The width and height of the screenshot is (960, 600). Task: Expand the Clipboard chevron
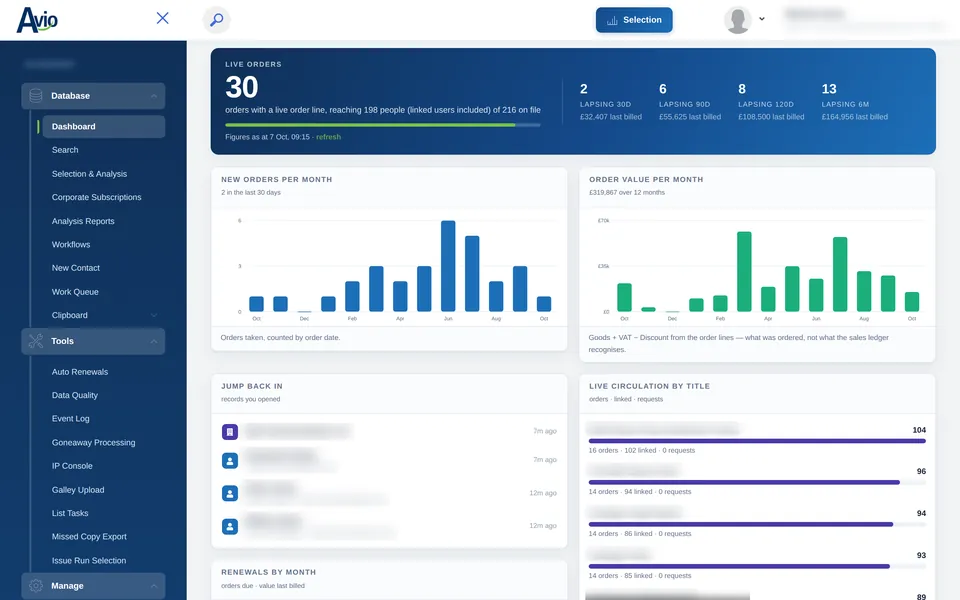(x=154, y=315)
